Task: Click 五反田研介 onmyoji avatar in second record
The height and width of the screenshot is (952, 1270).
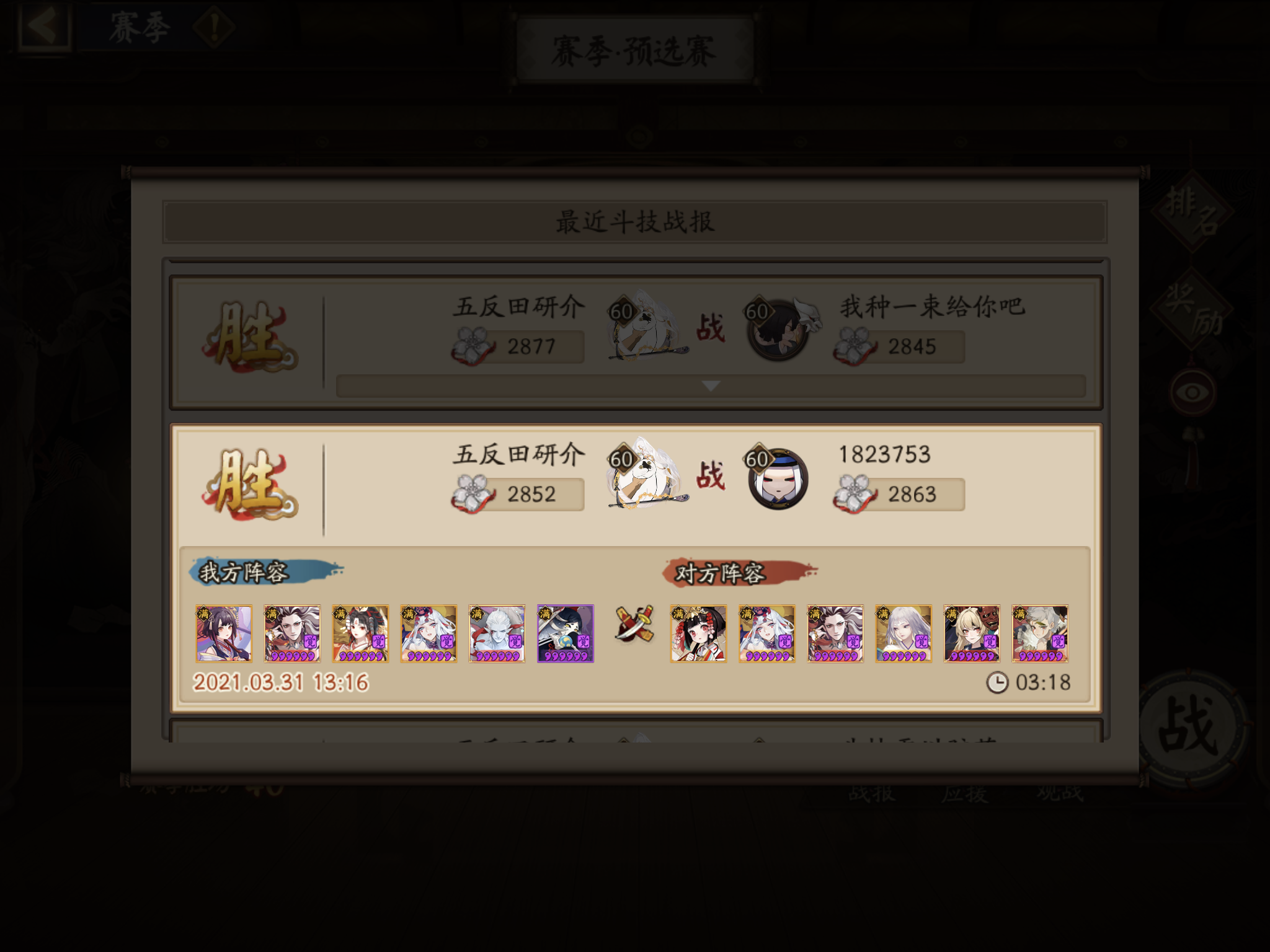Action: click(645, 474)
